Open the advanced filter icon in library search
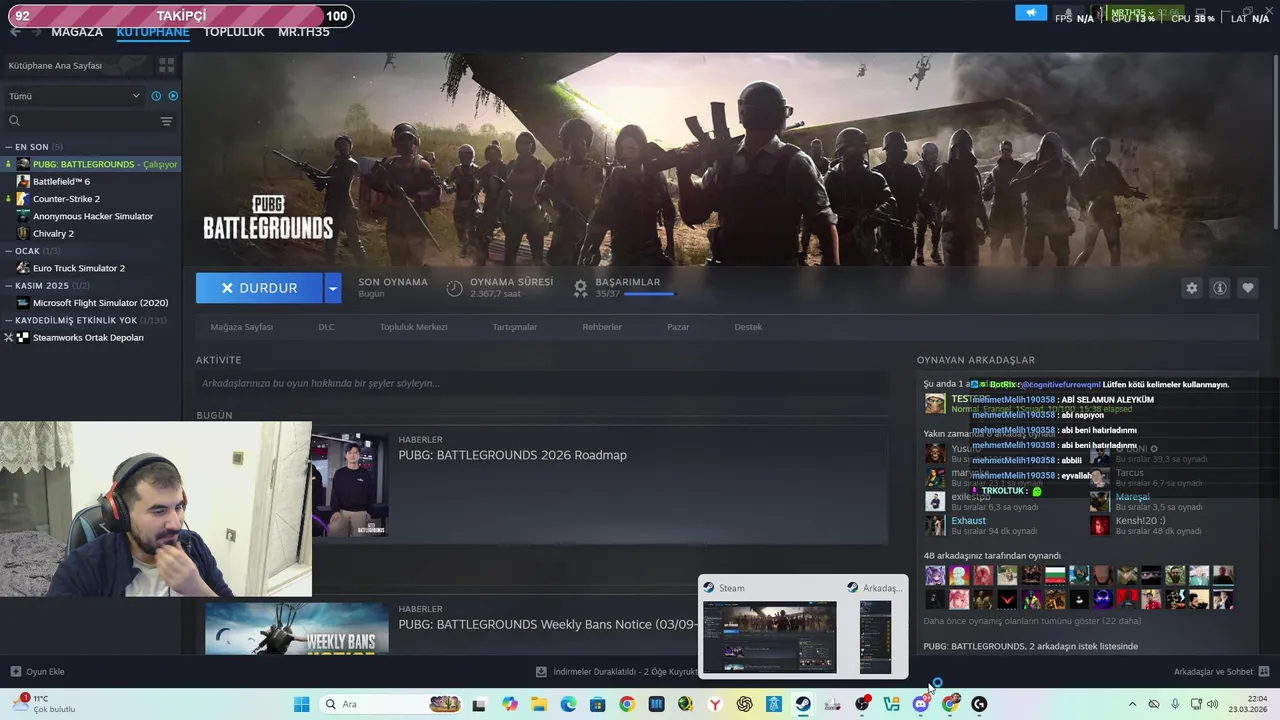 (166, 121)
